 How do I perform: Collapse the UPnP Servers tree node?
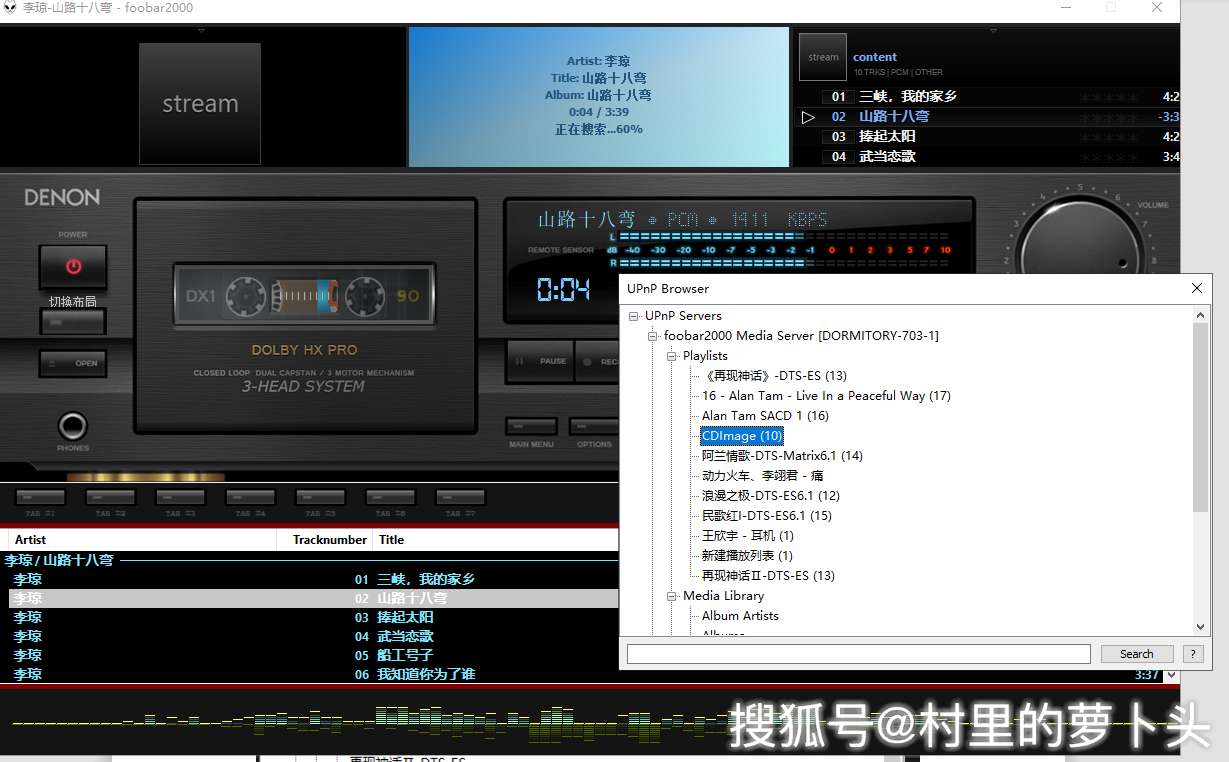click(x=634, y=316)
